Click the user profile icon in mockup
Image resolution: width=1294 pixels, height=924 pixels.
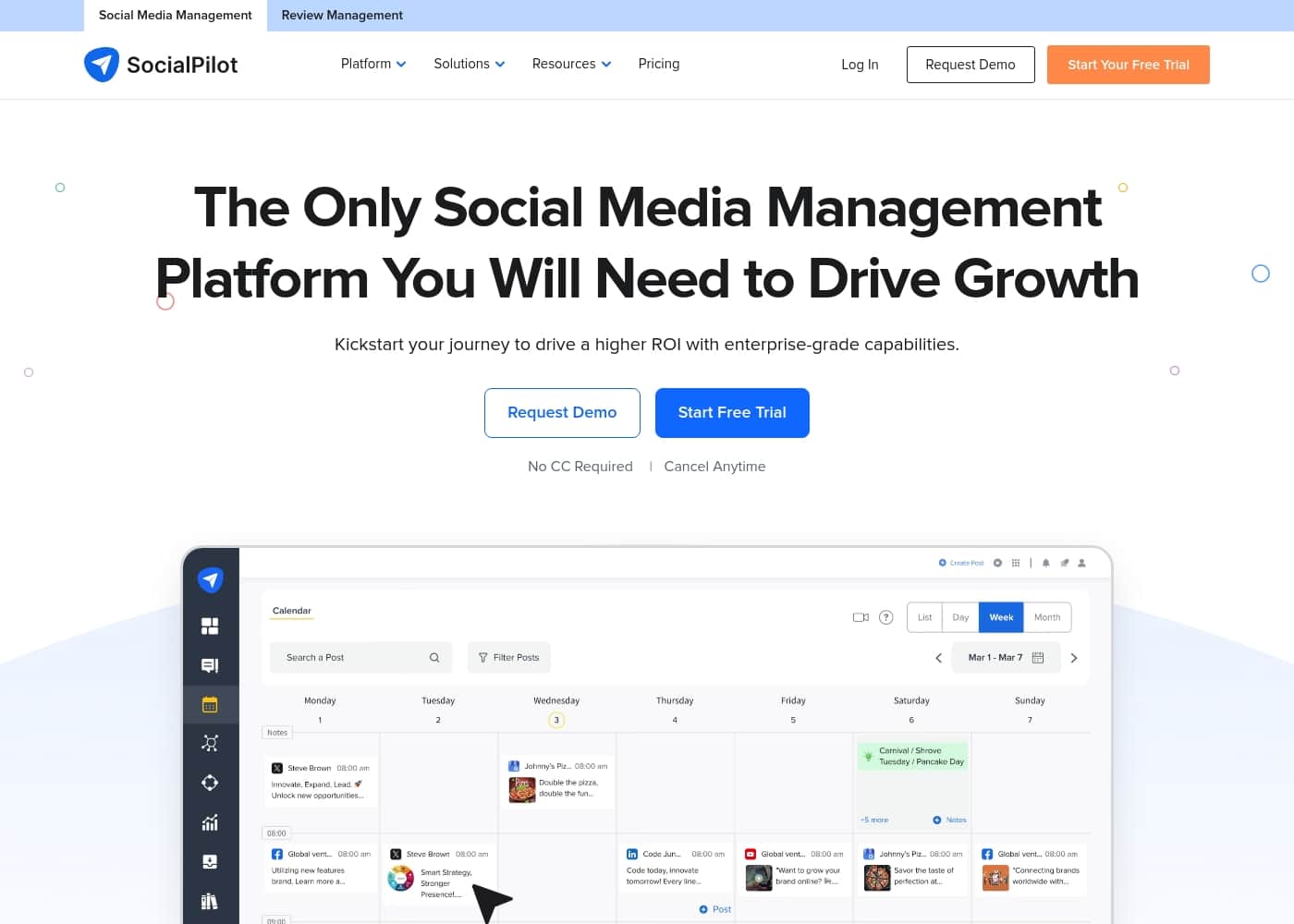point(1081,563)
